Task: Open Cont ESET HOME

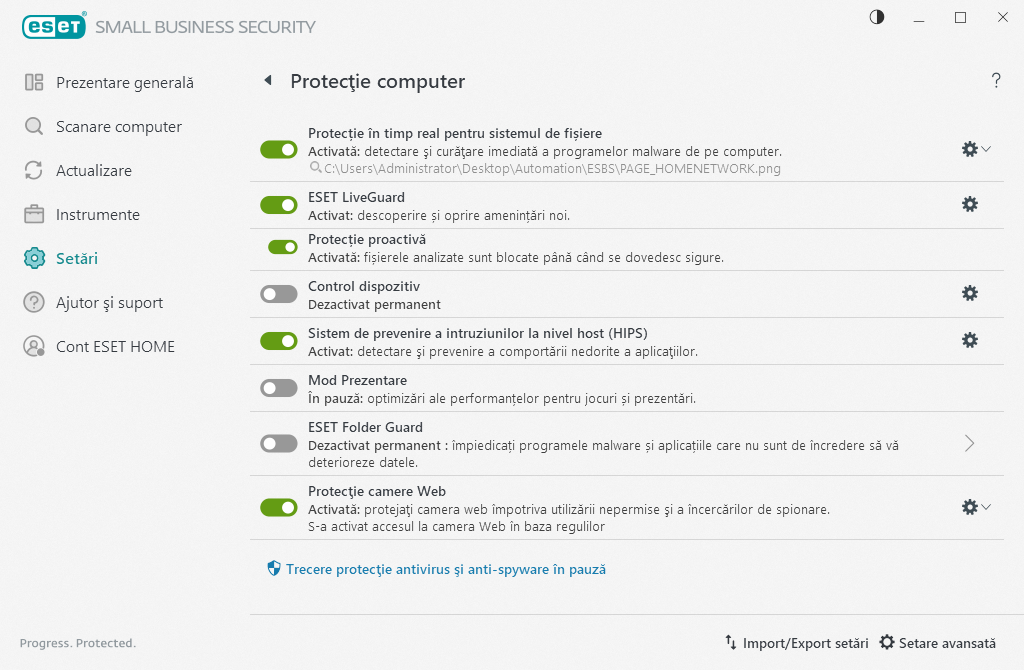Action: [x=113, y=346]
